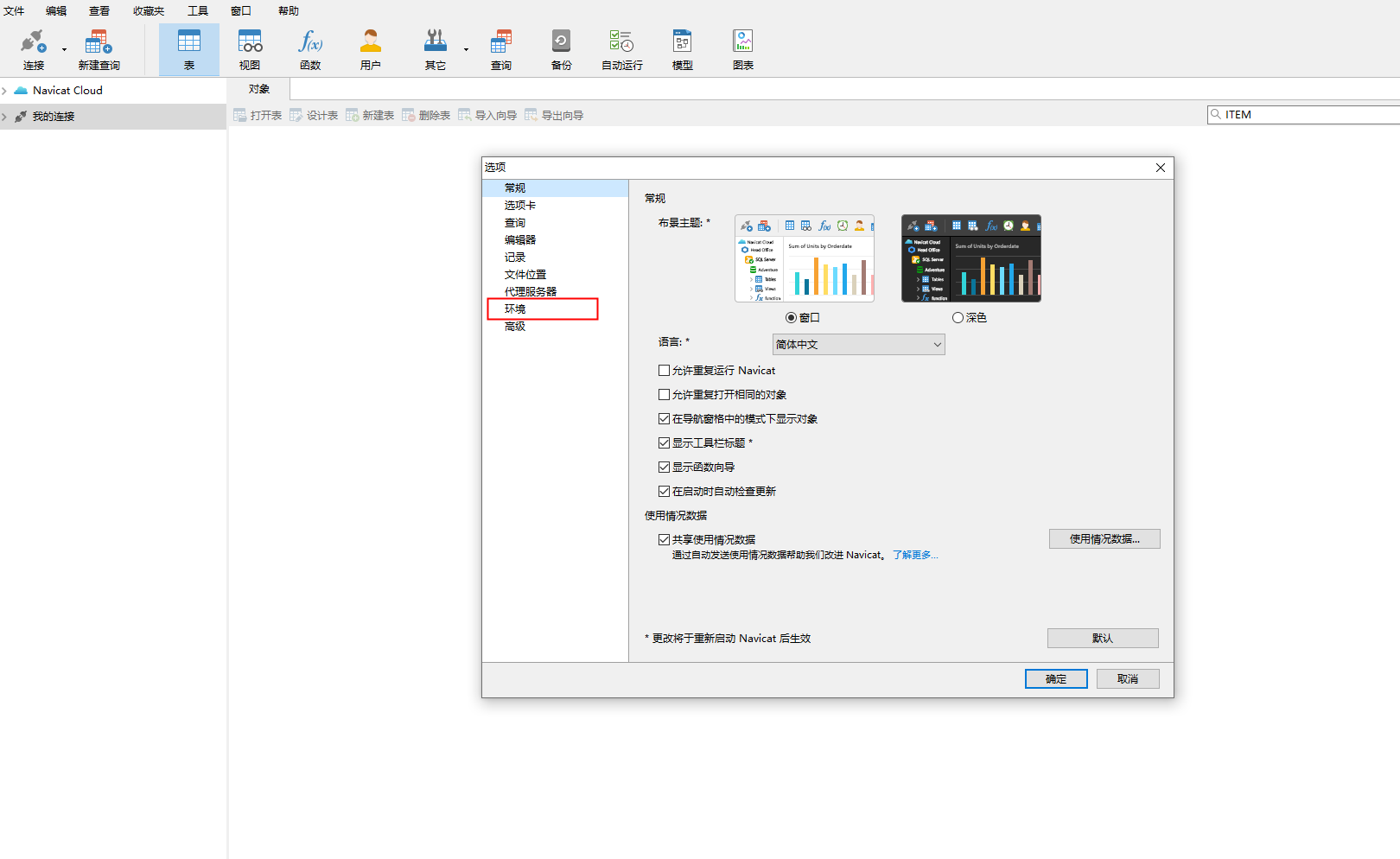Select 编辑器 in options list

pyautogui.click(x=556, y=239)
